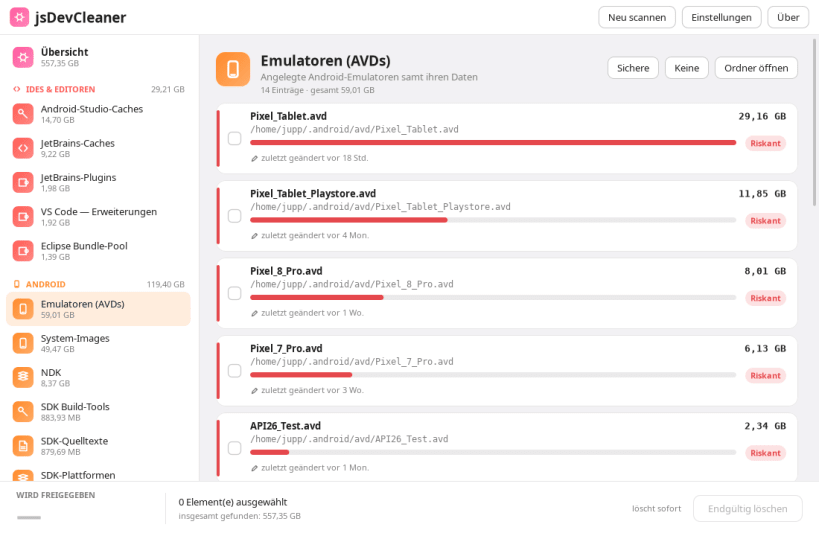Click the Keine selection button

[x=686, y=68]
